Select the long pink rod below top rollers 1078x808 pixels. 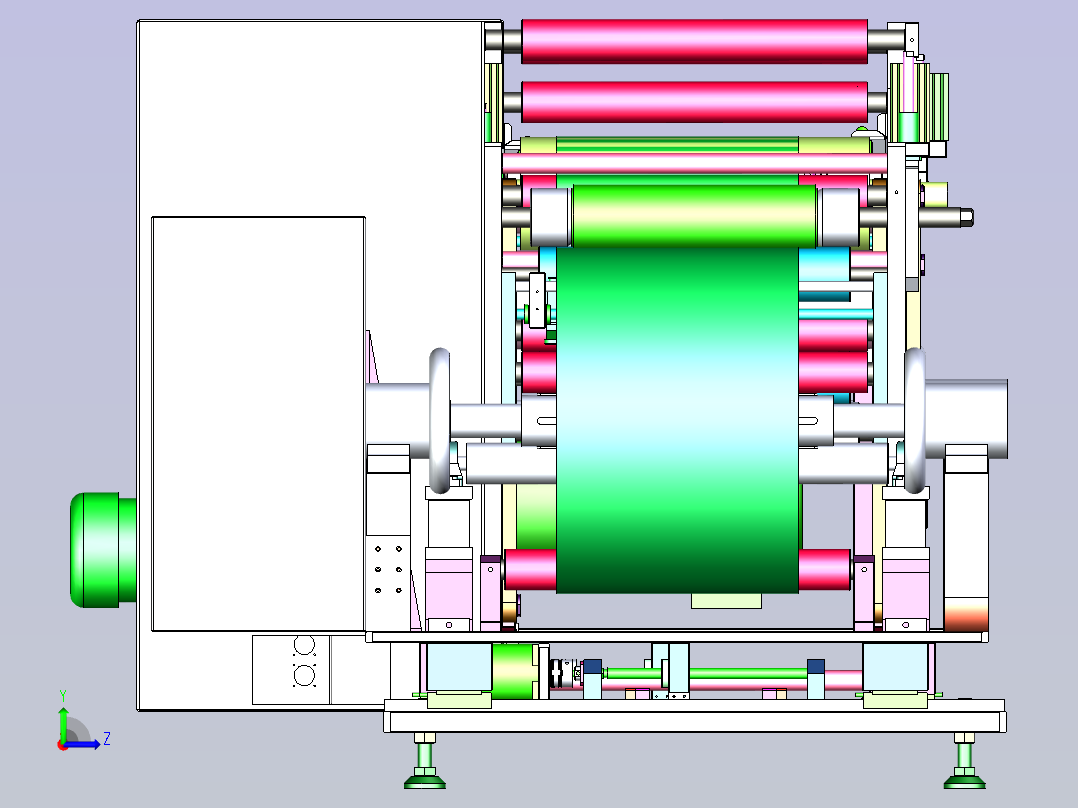click(694, 164)
